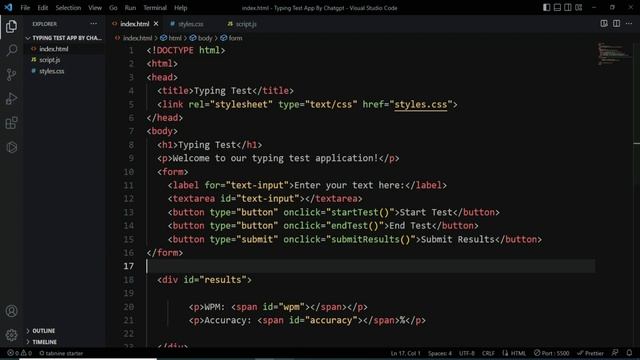Open Customize Layout icon
The image size is (640, 360).
coord(579,7)
